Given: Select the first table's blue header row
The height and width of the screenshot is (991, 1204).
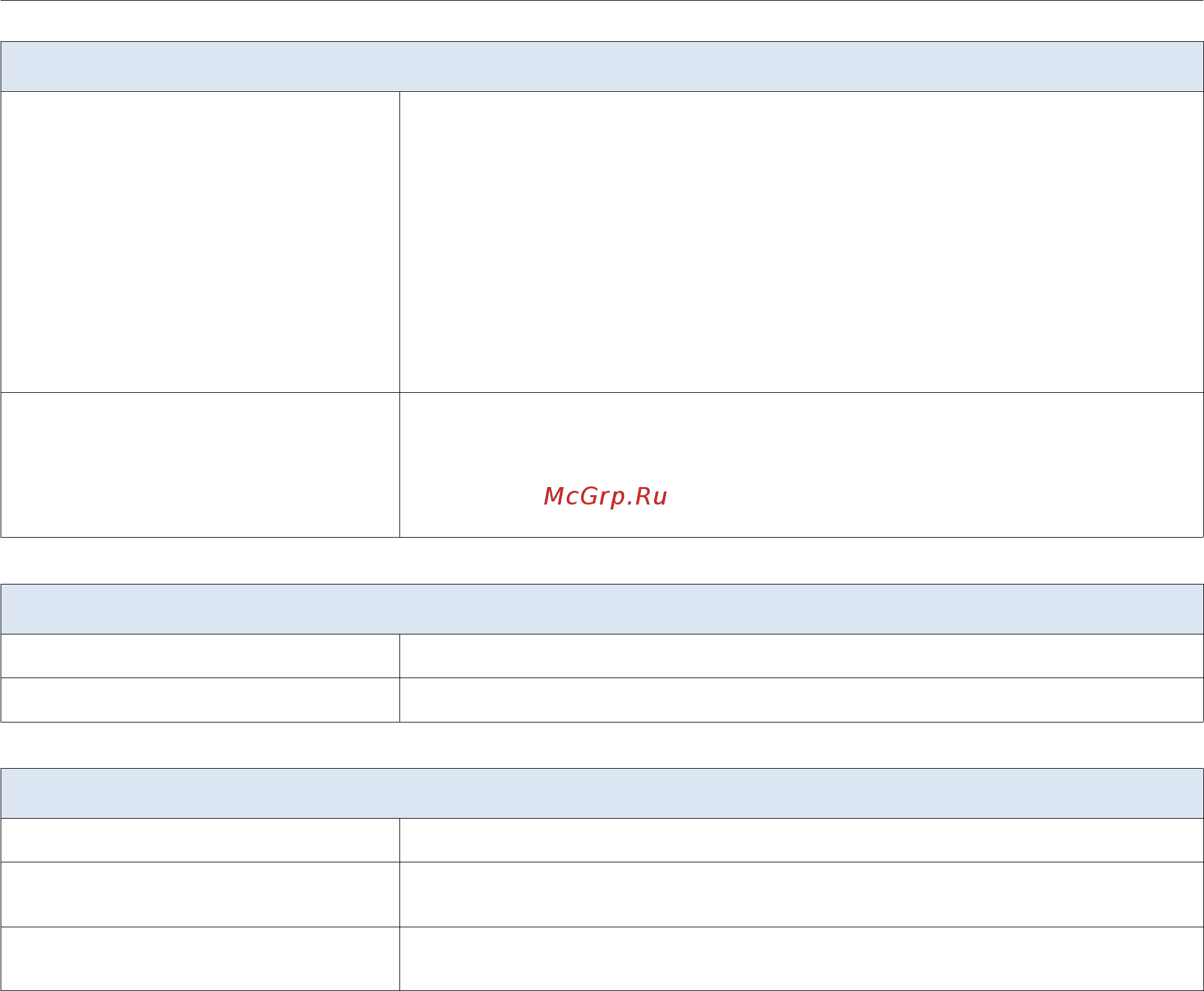Looking at the screenshot, I should pos(602,67).
